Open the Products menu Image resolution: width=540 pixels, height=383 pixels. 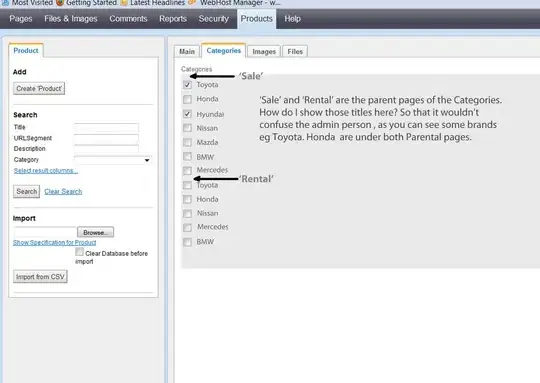tap(257, 19)
